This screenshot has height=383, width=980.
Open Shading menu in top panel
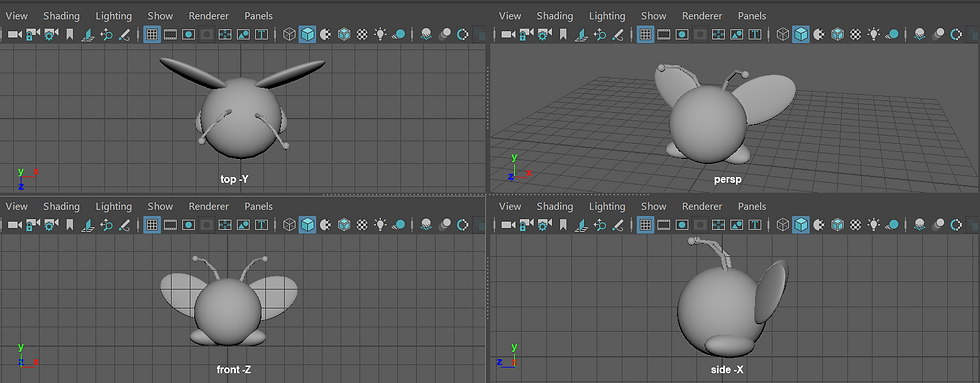61,16
